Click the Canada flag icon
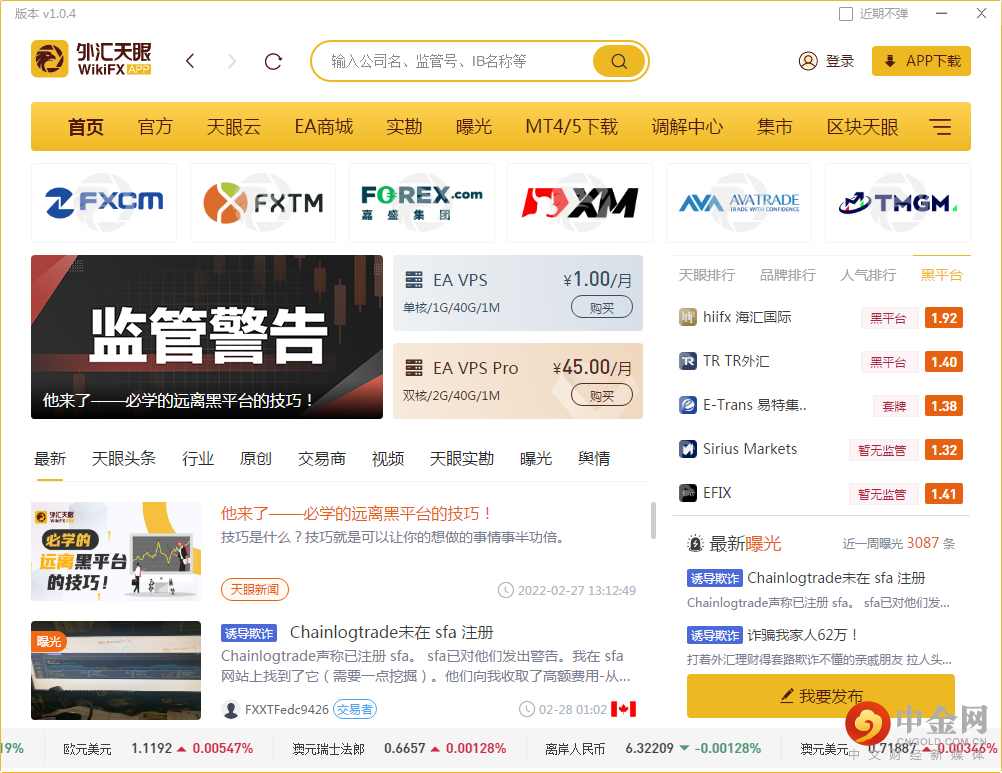This screenshot has height=773, width=1002. point(623,709)
